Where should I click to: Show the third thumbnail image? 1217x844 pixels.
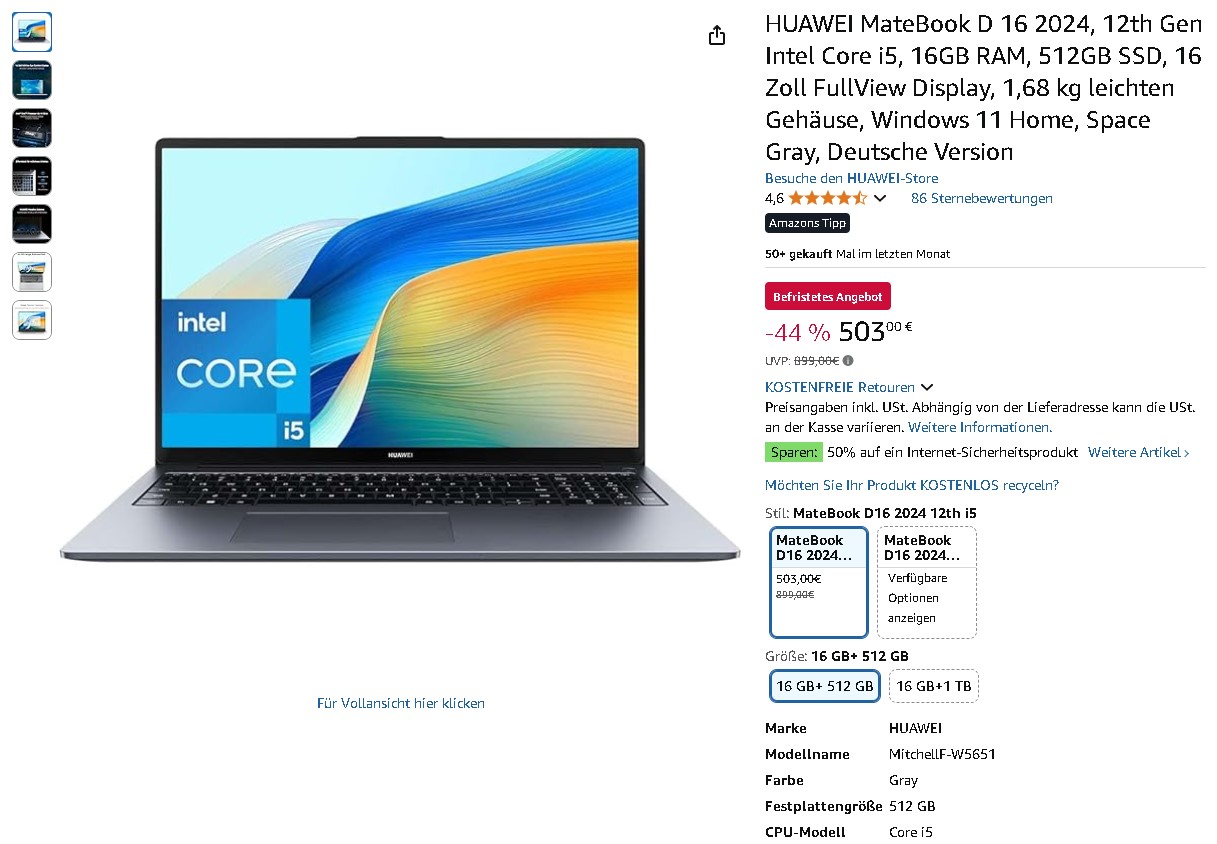32,128
